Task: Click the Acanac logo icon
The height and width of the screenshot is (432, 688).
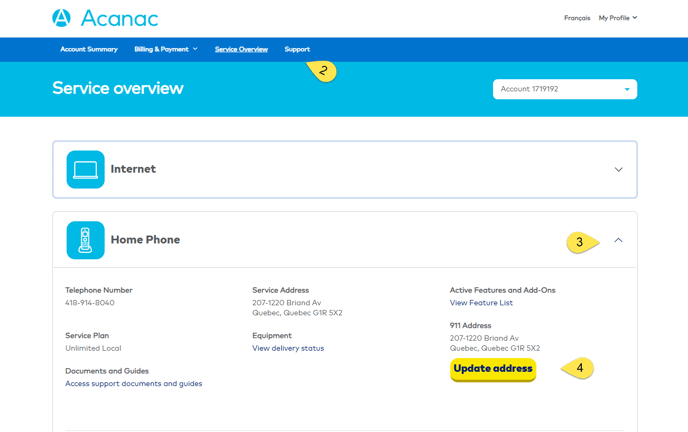Action: click(x=61, y=18)
